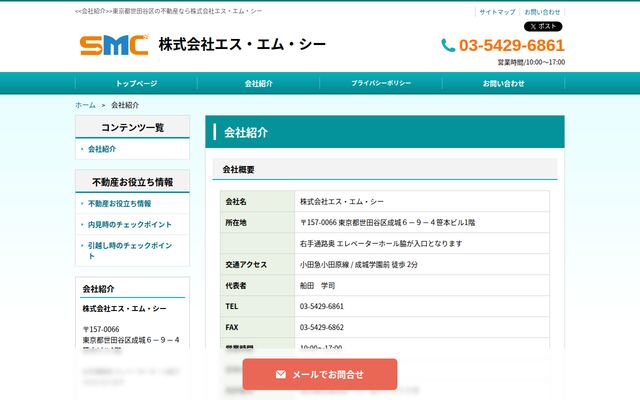Open 引越し時のチェックポイント sidebar link
This screenshot has width=640, height=400.
[130, 250]
